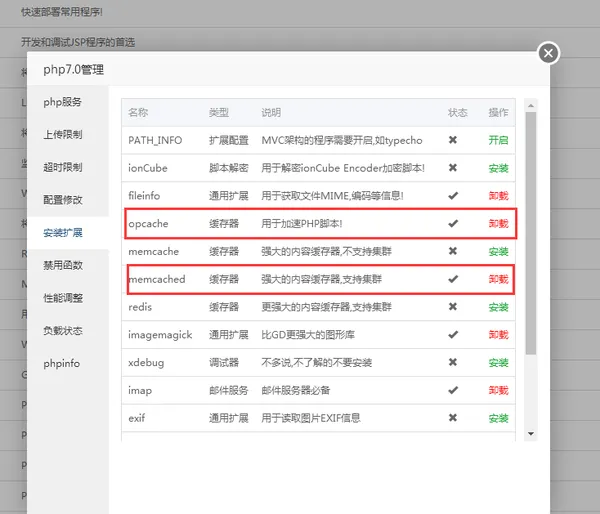Click the X status icon for PATH_INFO
Image resolution: width=600 pixels, height=514 pixels.
[453, 140]
